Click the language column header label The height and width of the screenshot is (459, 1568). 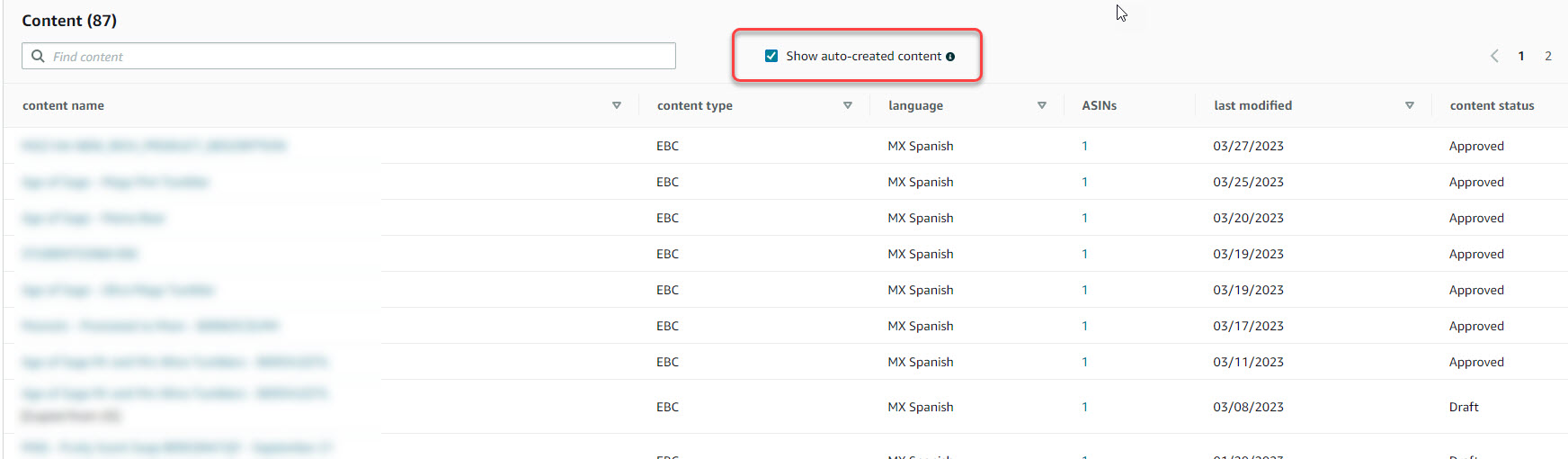pyautogui.click(x=915, y=105)
